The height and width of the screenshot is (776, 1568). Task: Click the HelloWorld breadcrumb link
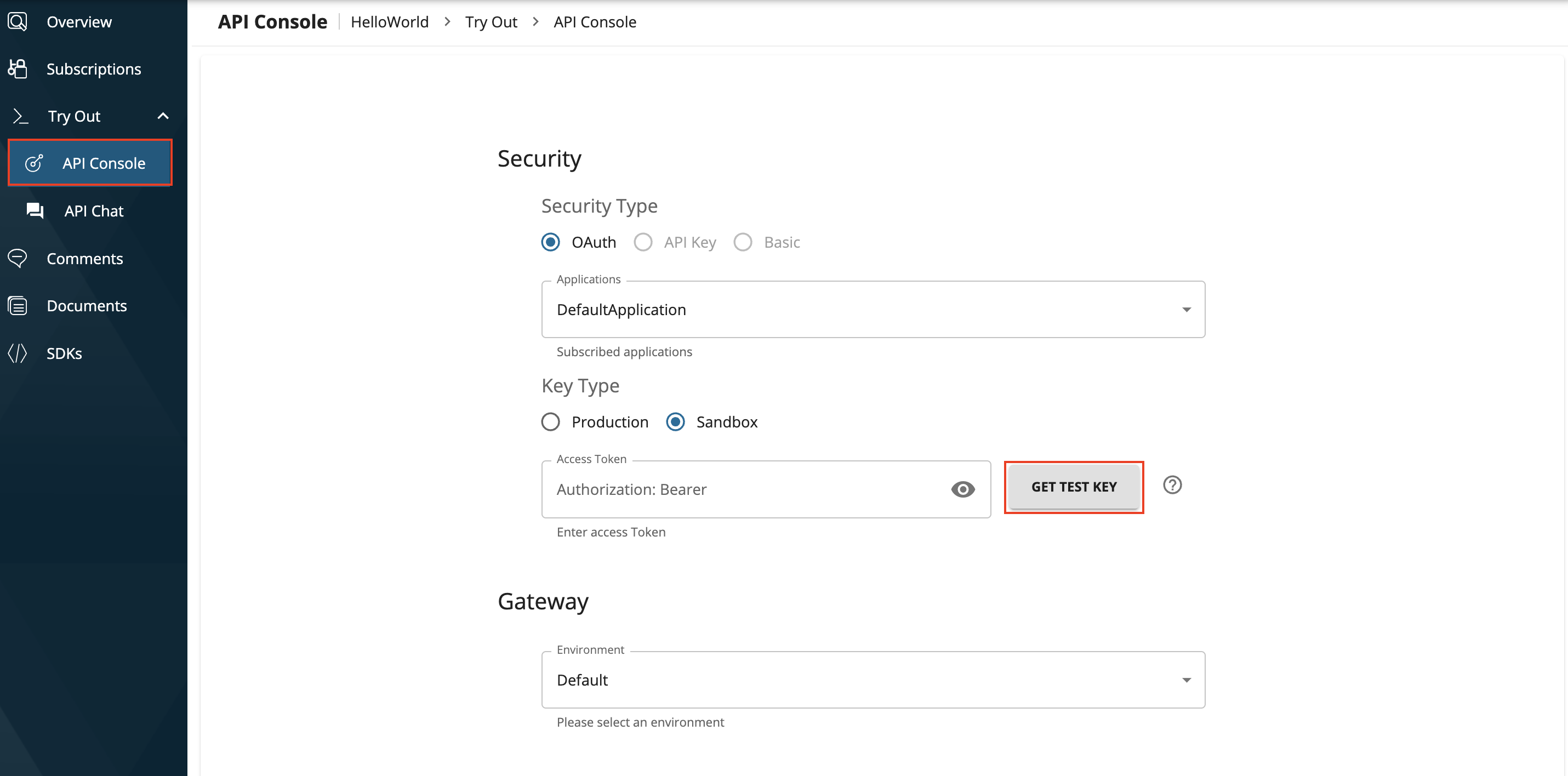pyautogui.click(x=390, y=22)
